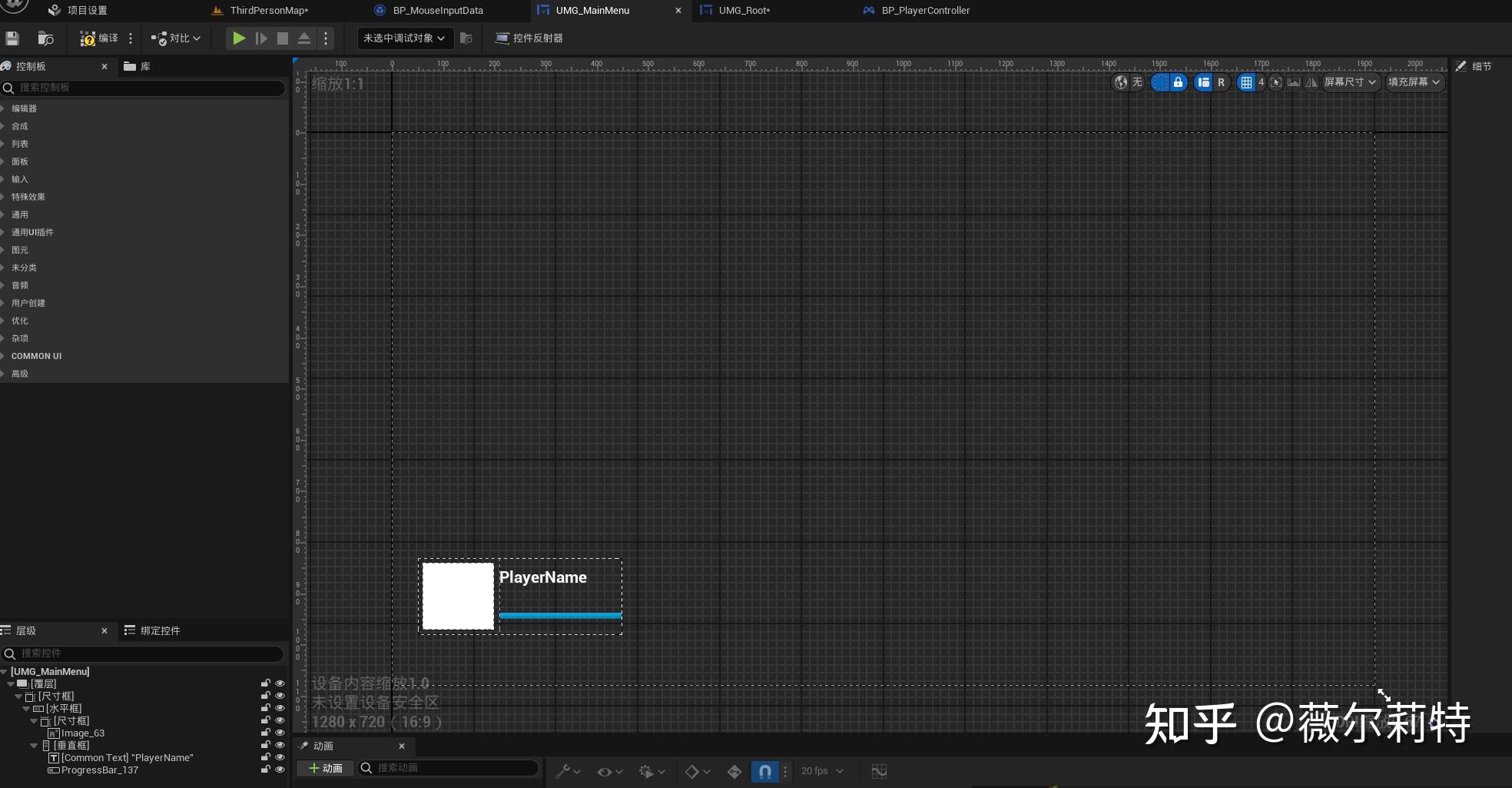Switch to the BP_PlayerController tab
Image resolution: width=1512 pixels, height=788 pixels.
pos(925,11)
